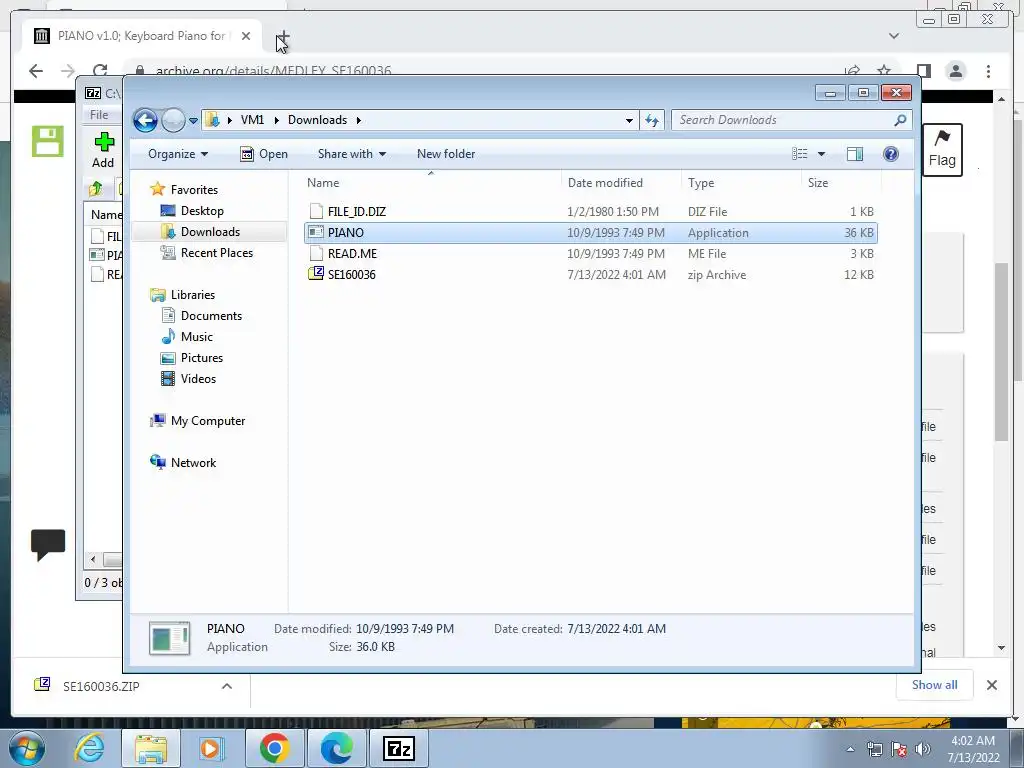This screenshot has width=1024, height=768.
Task: Open Desktop in navigation pane
Action: 202,210
